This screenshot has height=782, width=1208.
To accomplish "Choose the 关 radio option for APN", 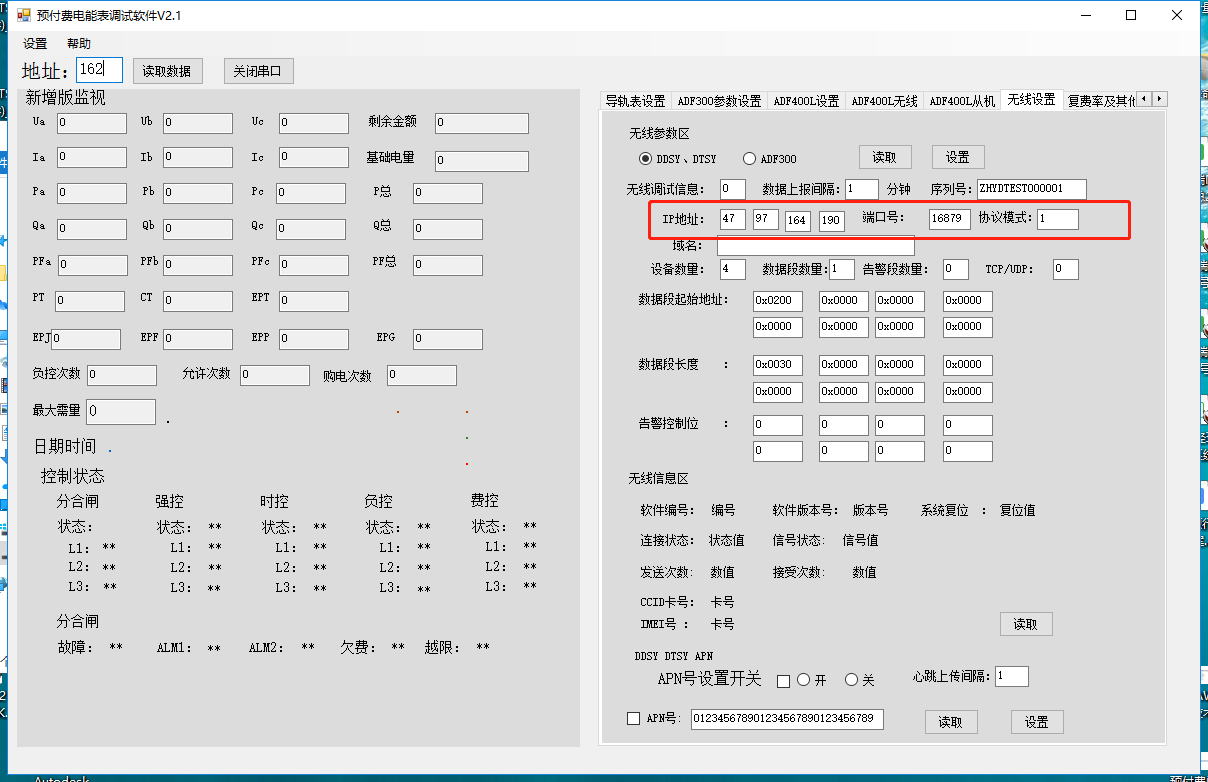I will click(x=852, y=680).
